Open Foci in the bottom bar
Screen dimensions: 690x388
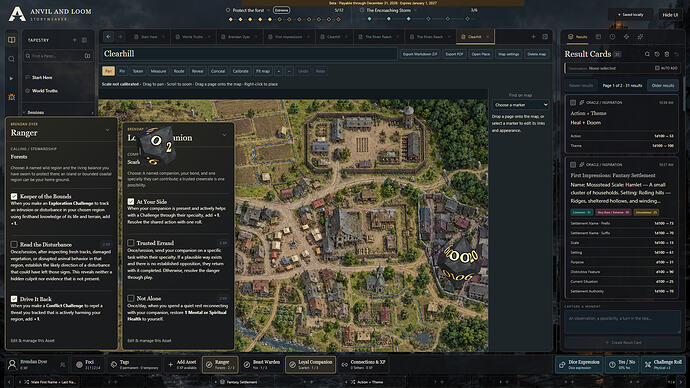click(x=87, y=364)
